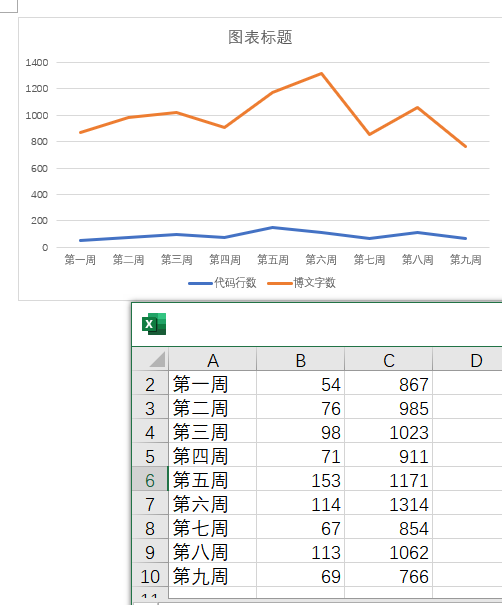Viewport: 502px width, 605px height.
Task: Click cell containing 第五周 in spreadsheet
Action: [213, 479]
